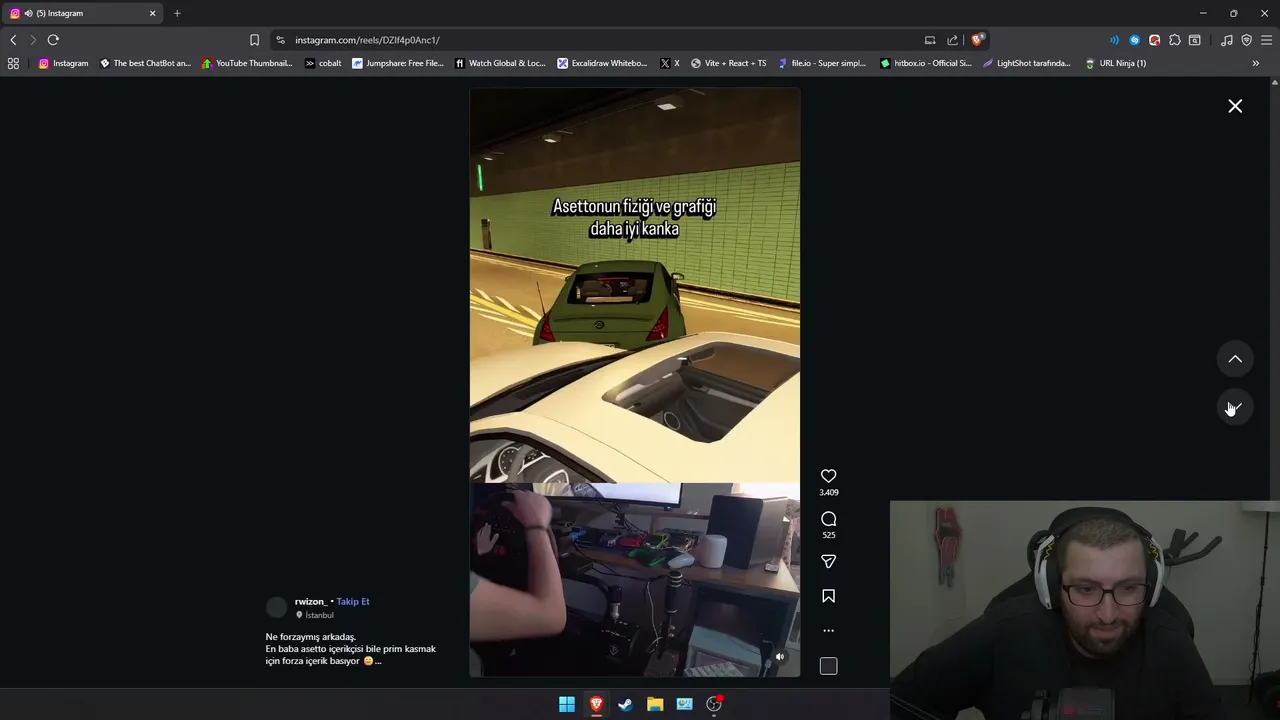The image size is (1280, 720).
Task: Open the LightShot bookmark
Action: point(1026,63)
